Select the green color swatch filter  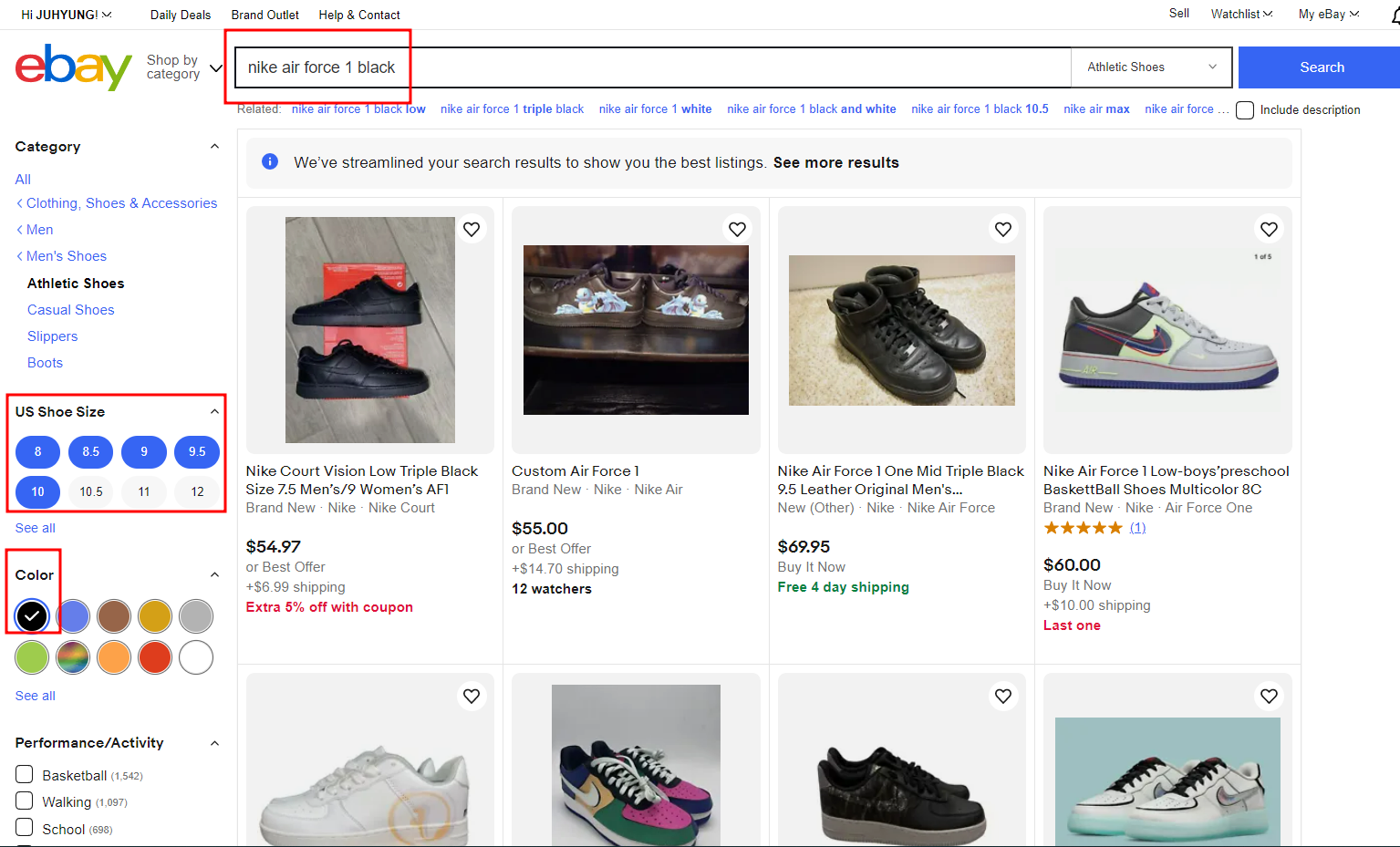tap(32, 657)
